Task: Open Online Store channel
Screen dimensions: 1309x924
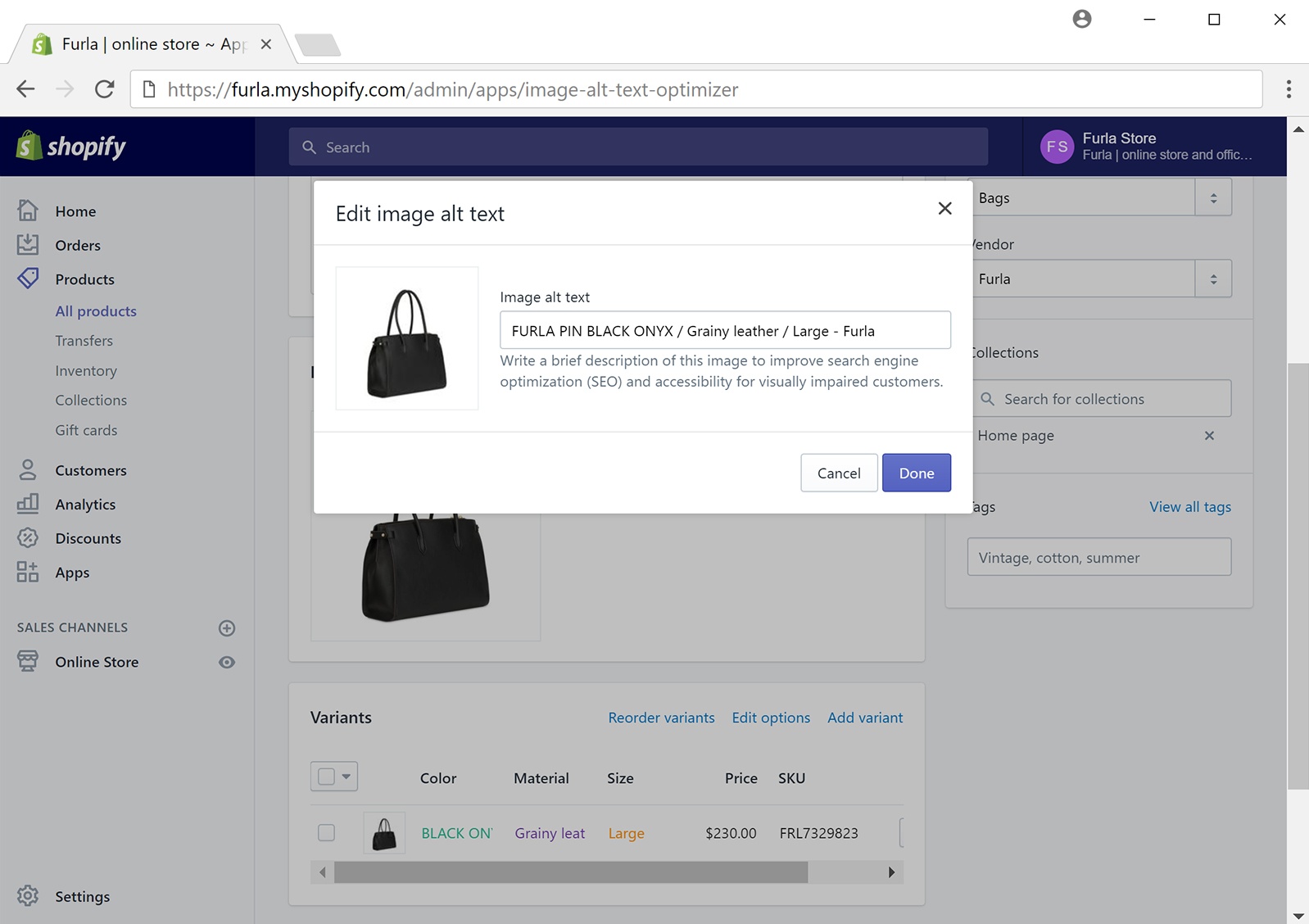Action: pos(97,662)
